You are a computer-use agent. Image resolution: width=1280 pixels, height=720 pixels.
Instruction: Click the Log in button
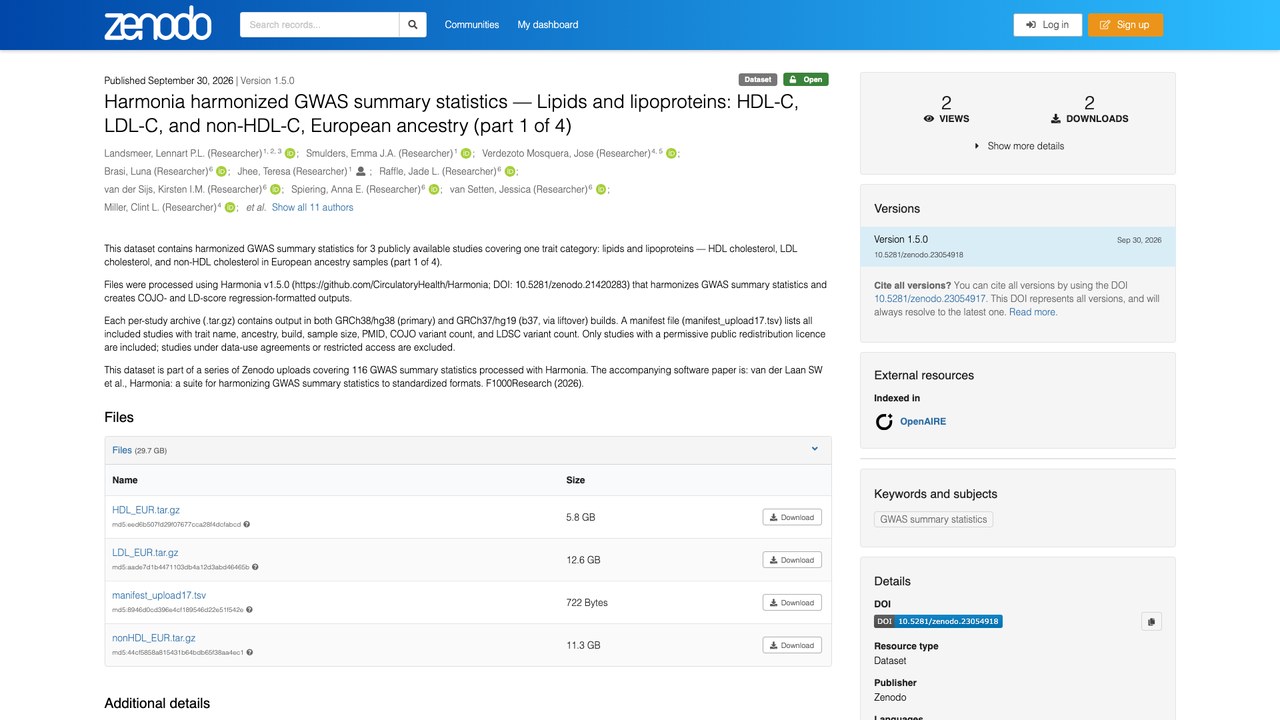(x=1047, y=25)
